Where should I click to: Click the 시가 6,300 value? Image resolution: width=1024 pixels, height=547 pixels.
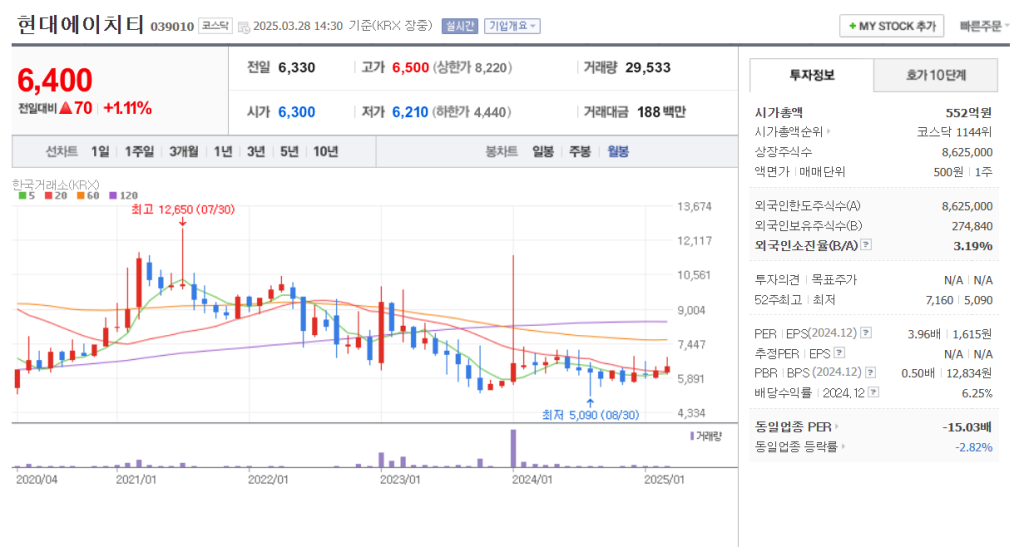pyautogui.click(x=296, y=112)
